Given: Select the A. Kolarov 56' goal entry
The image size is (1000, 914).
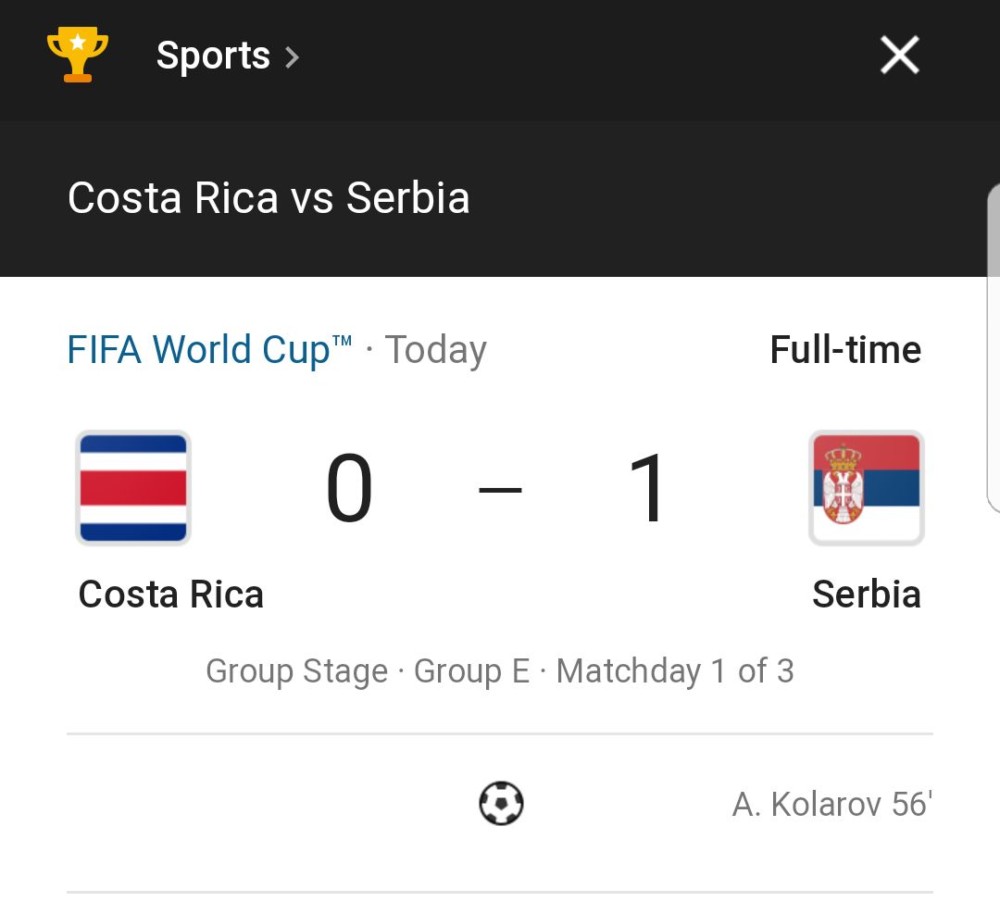Looking at the screenshot, I should 832,804.
